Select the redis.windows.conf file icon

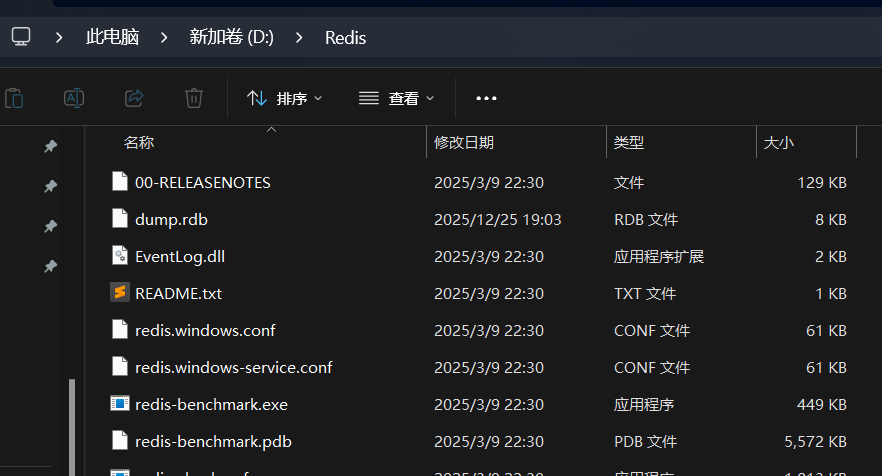120,329
